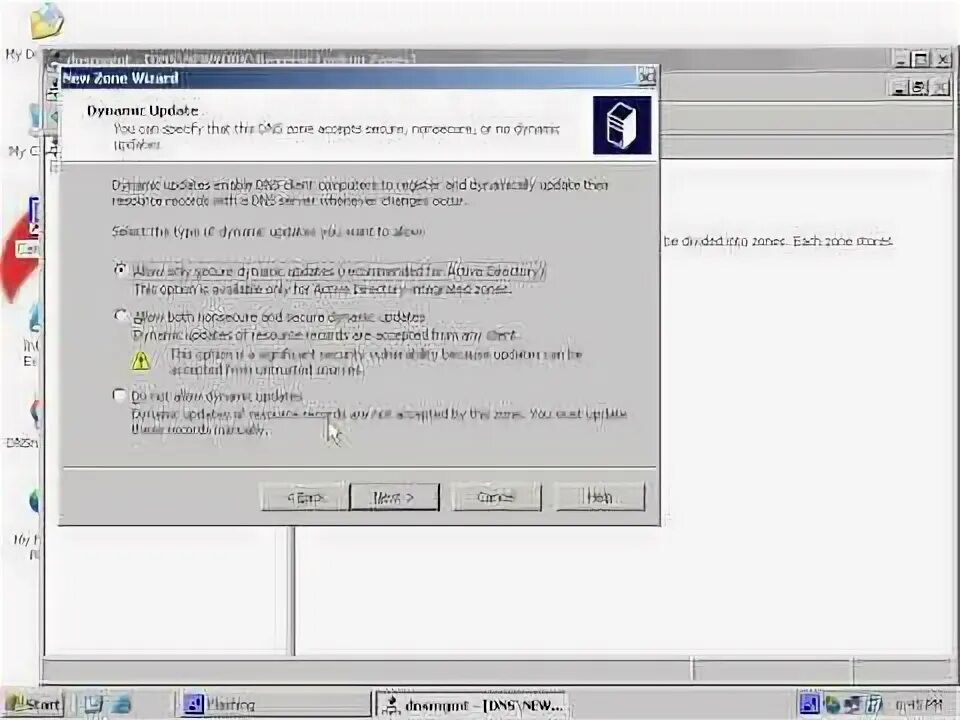
Task: Click the green globe system tray icon
Action: coord(831,705)
